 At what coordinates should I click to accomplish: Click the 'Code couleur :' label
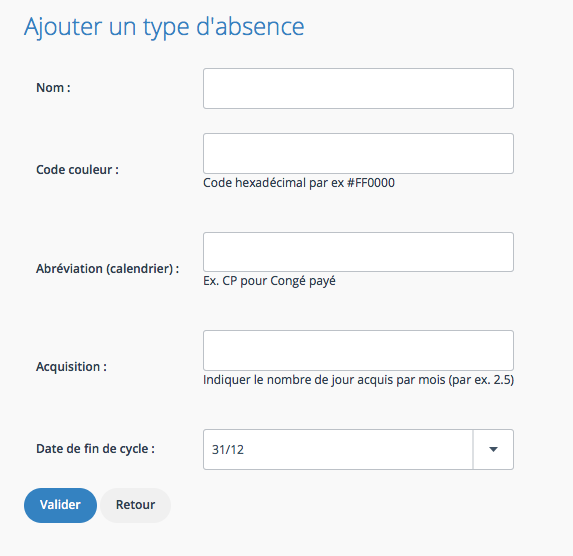pyautogui.click(x=77, y=170)
